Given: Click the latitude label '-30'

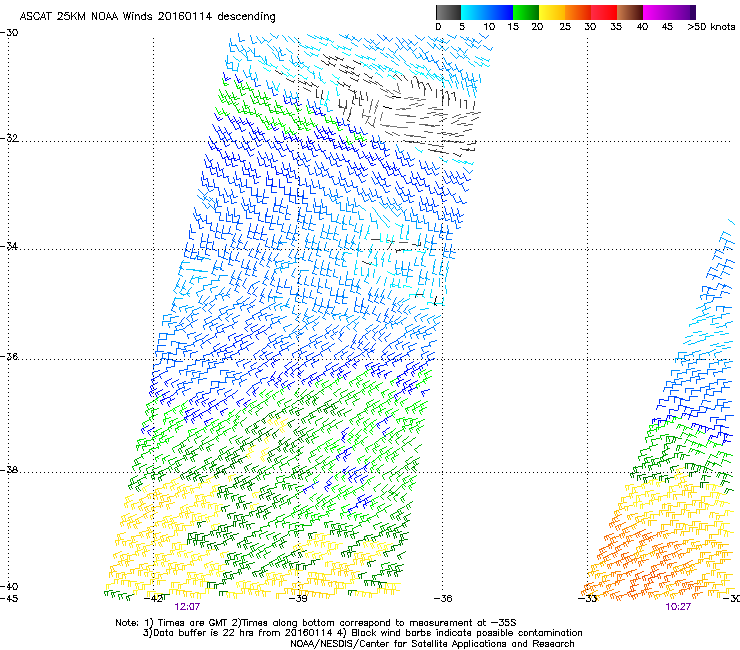Looking at the screenshot, I should click(x=9, y=33).
